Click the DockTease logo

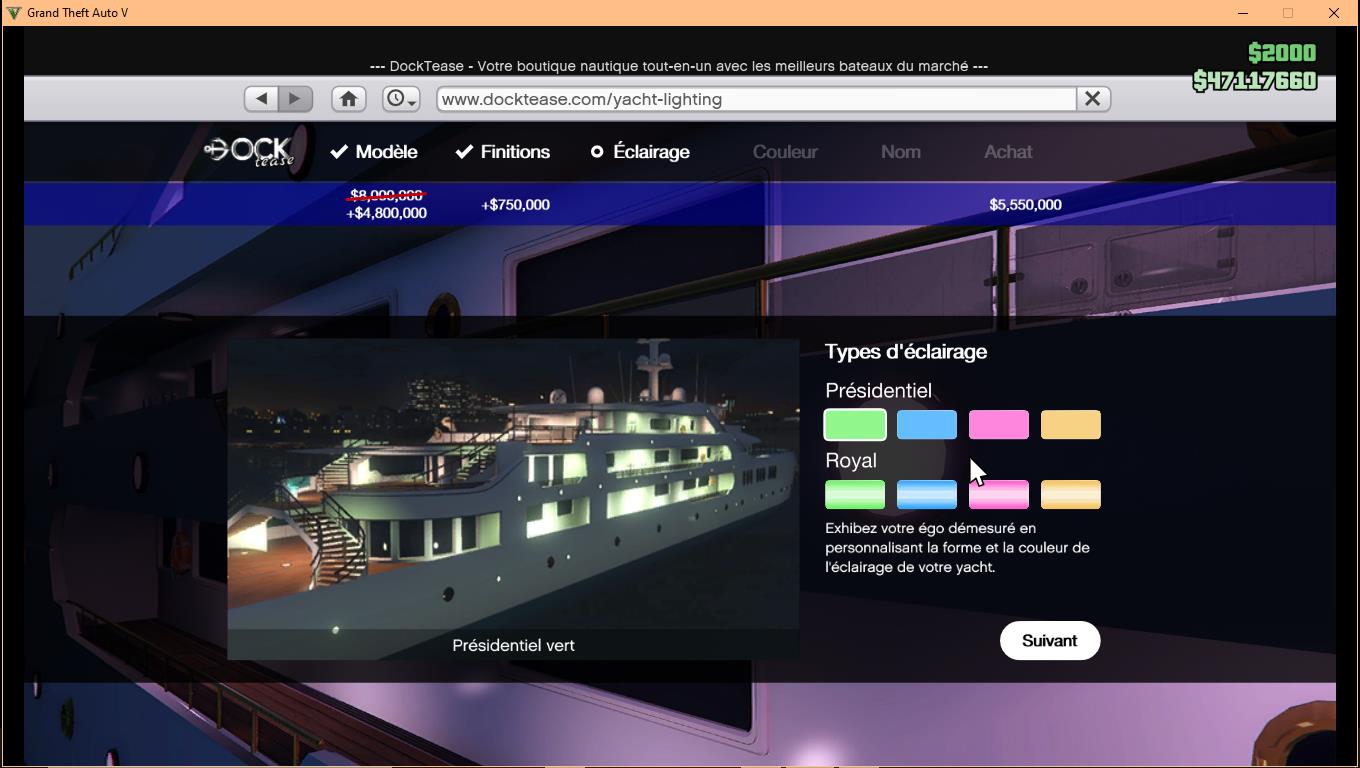[249, 152]
